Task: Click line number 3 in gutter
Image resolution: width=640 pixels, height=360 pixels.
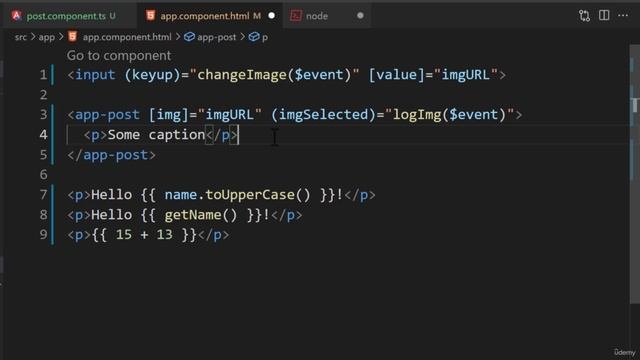Action: pos(43,115)
